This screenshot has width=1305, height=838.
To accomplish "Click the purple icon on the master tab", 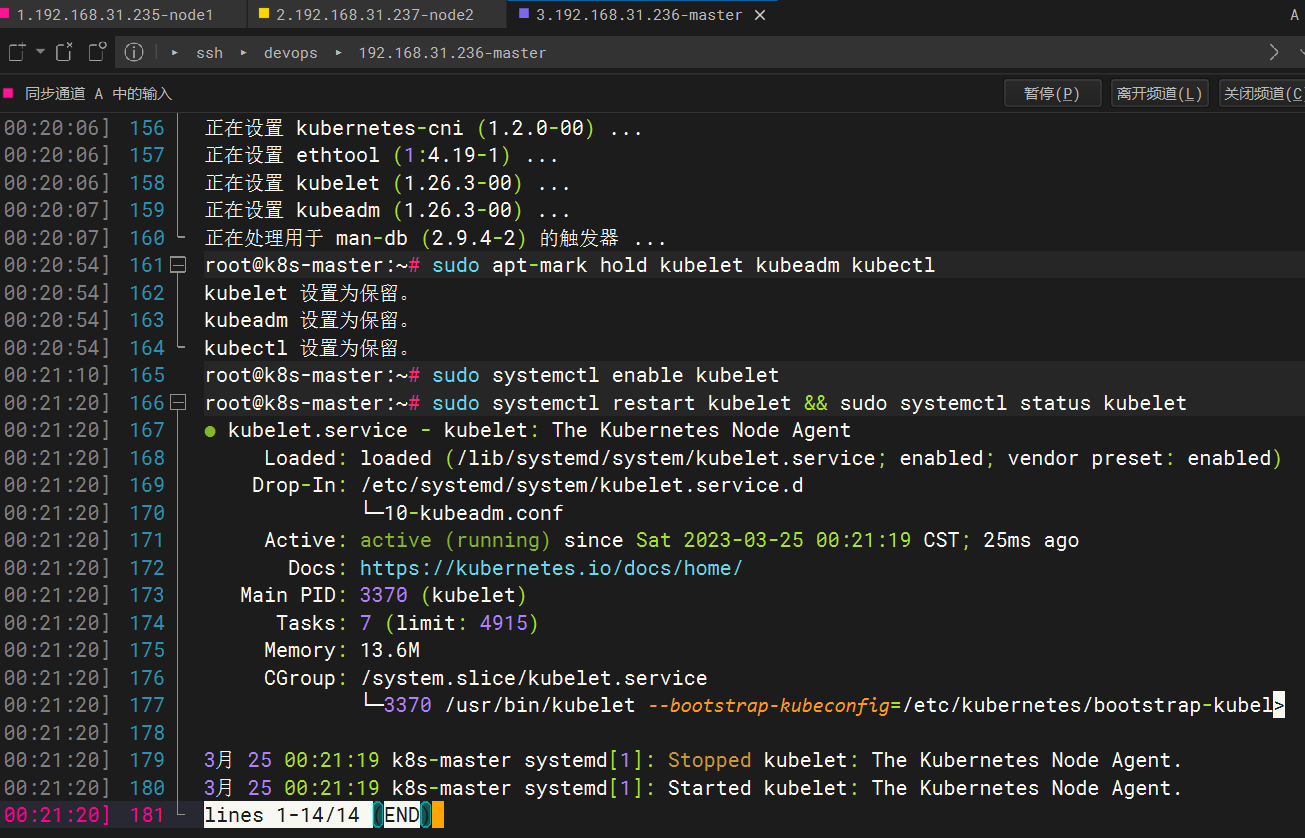I will click(524, 15).
